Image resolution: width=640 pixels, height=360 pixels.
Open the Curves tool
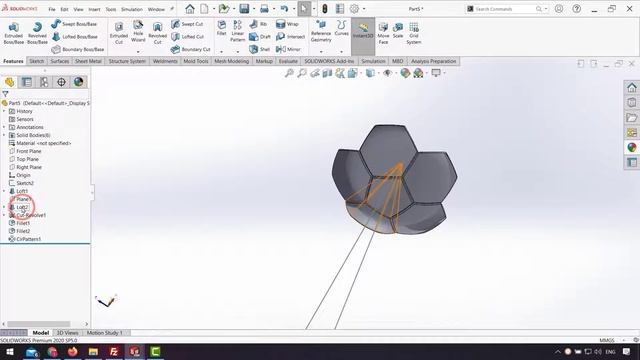[x=341, y=28]
